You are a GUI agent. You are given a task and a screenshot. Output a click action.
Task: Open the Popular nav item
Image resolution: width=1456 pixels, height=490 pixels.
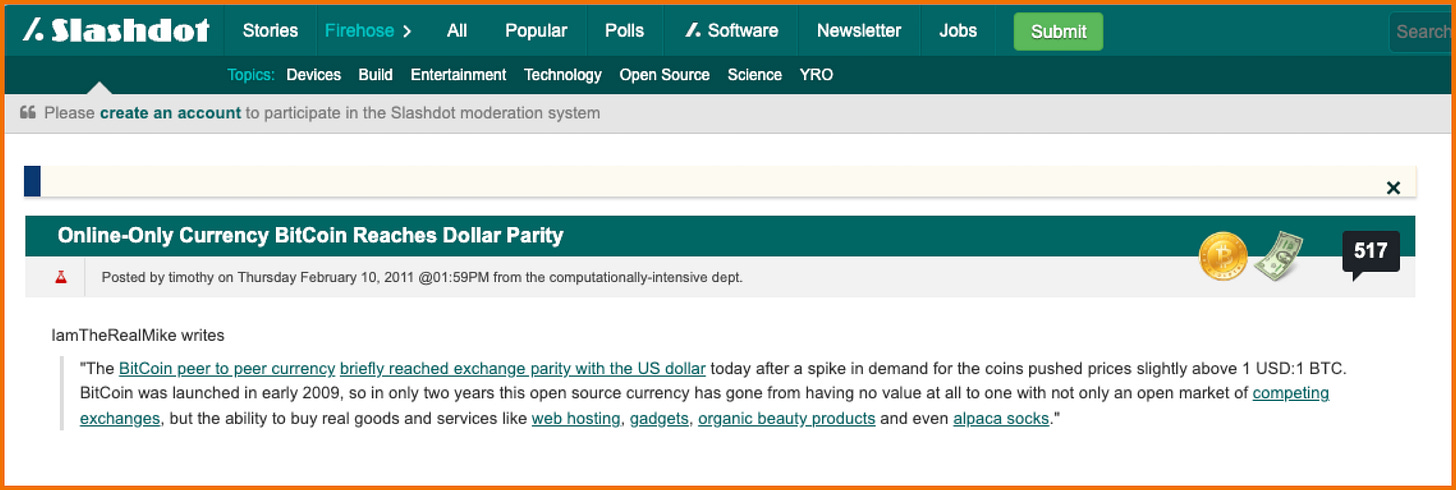click(x=536, y=31)
